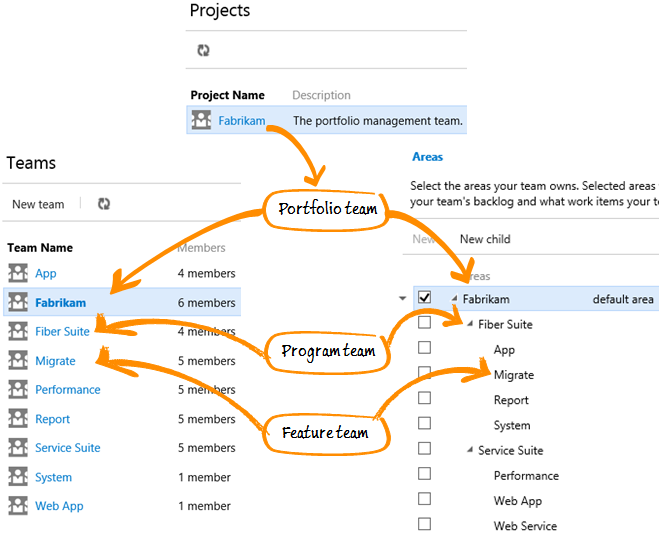Click the New child menu item
This screenshot has width=659, height=544.
coord(485,239)
